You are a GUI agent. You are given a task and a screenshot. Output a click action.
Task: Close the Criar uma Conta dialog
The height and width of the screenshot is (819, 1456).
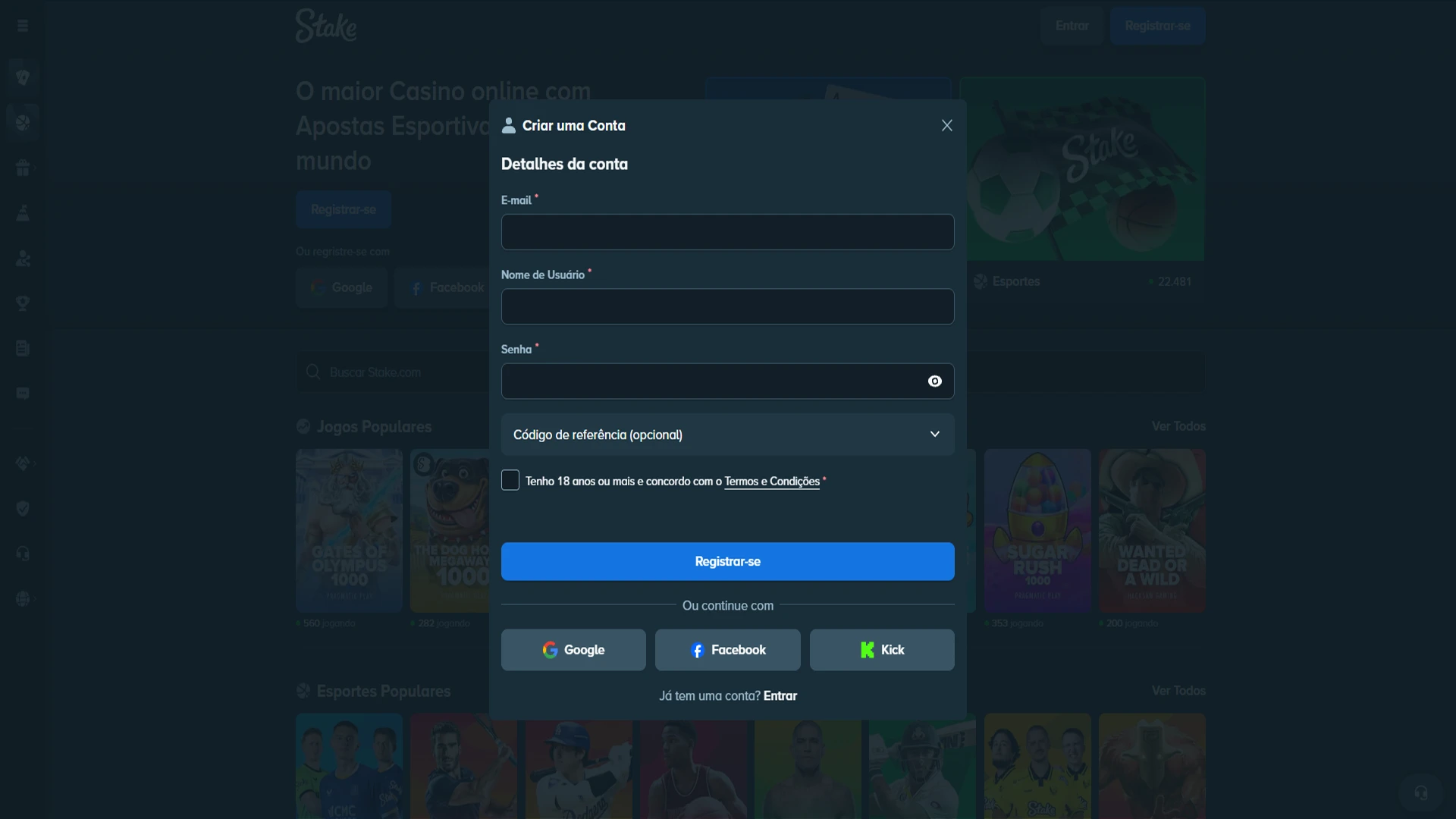coord(946,125)
